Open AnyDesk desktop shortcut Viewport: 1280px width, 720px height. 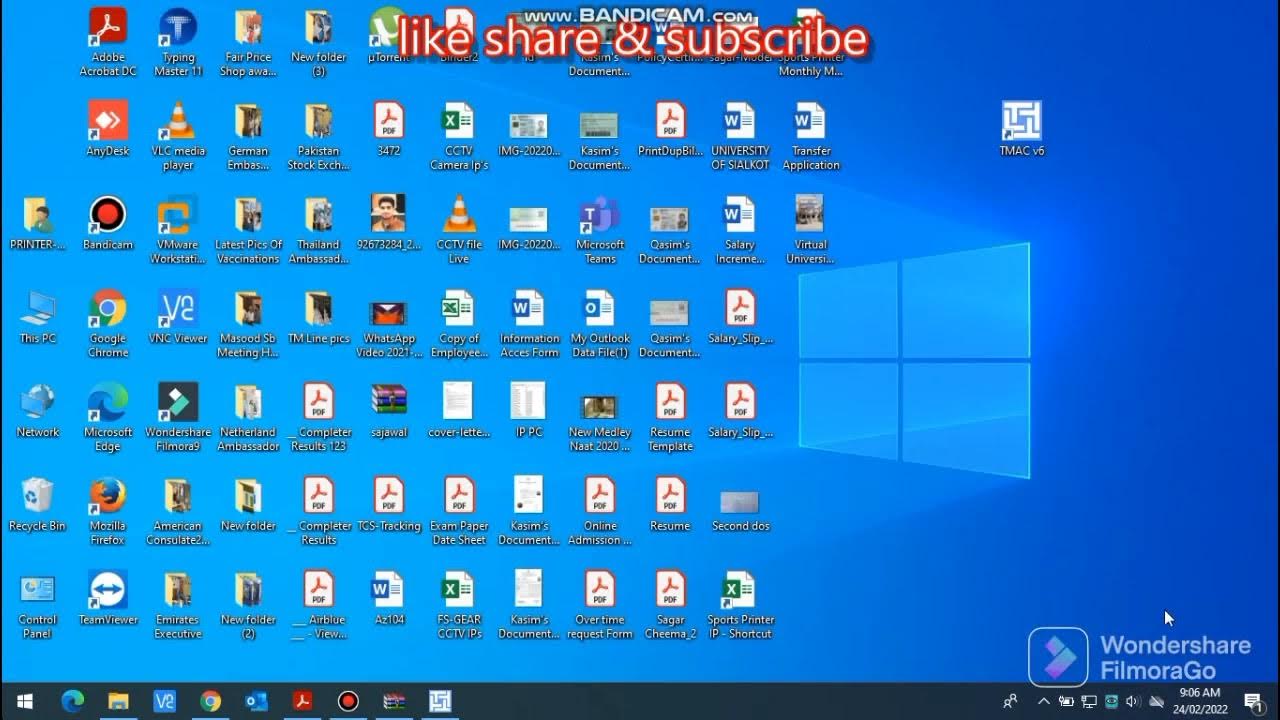(108, 129)
